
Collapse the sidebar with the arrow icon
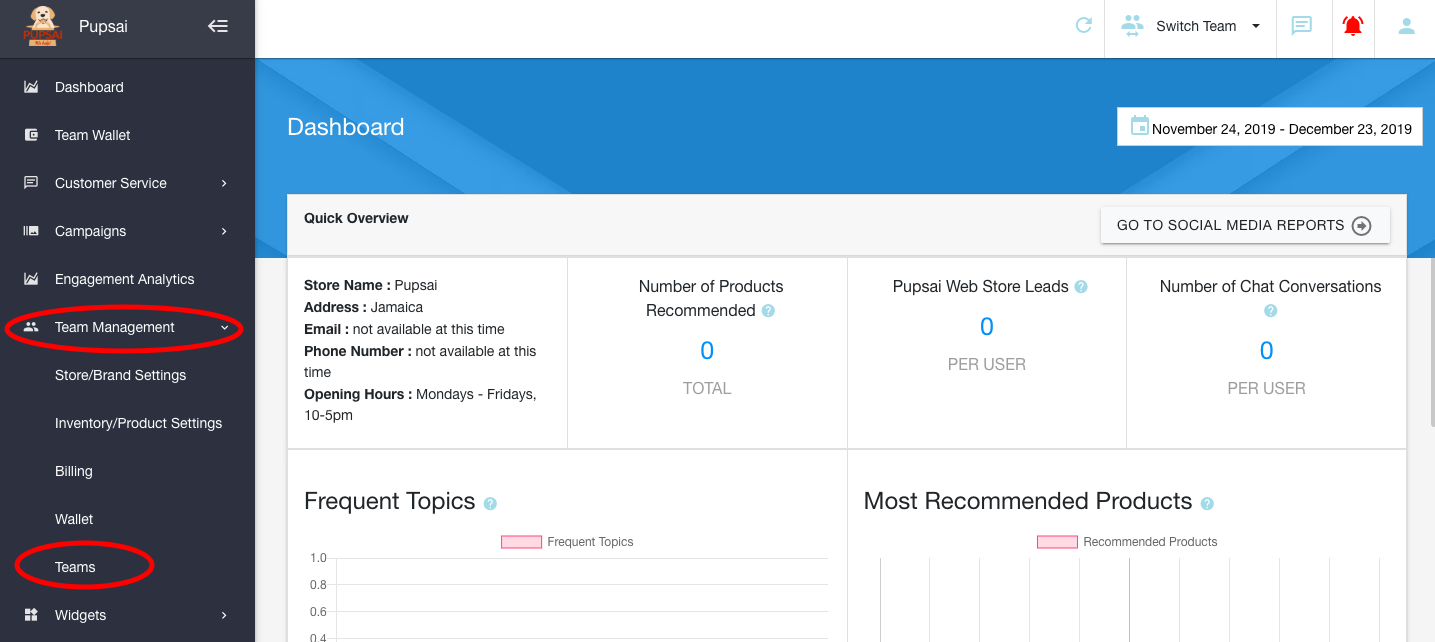point(218,27)
